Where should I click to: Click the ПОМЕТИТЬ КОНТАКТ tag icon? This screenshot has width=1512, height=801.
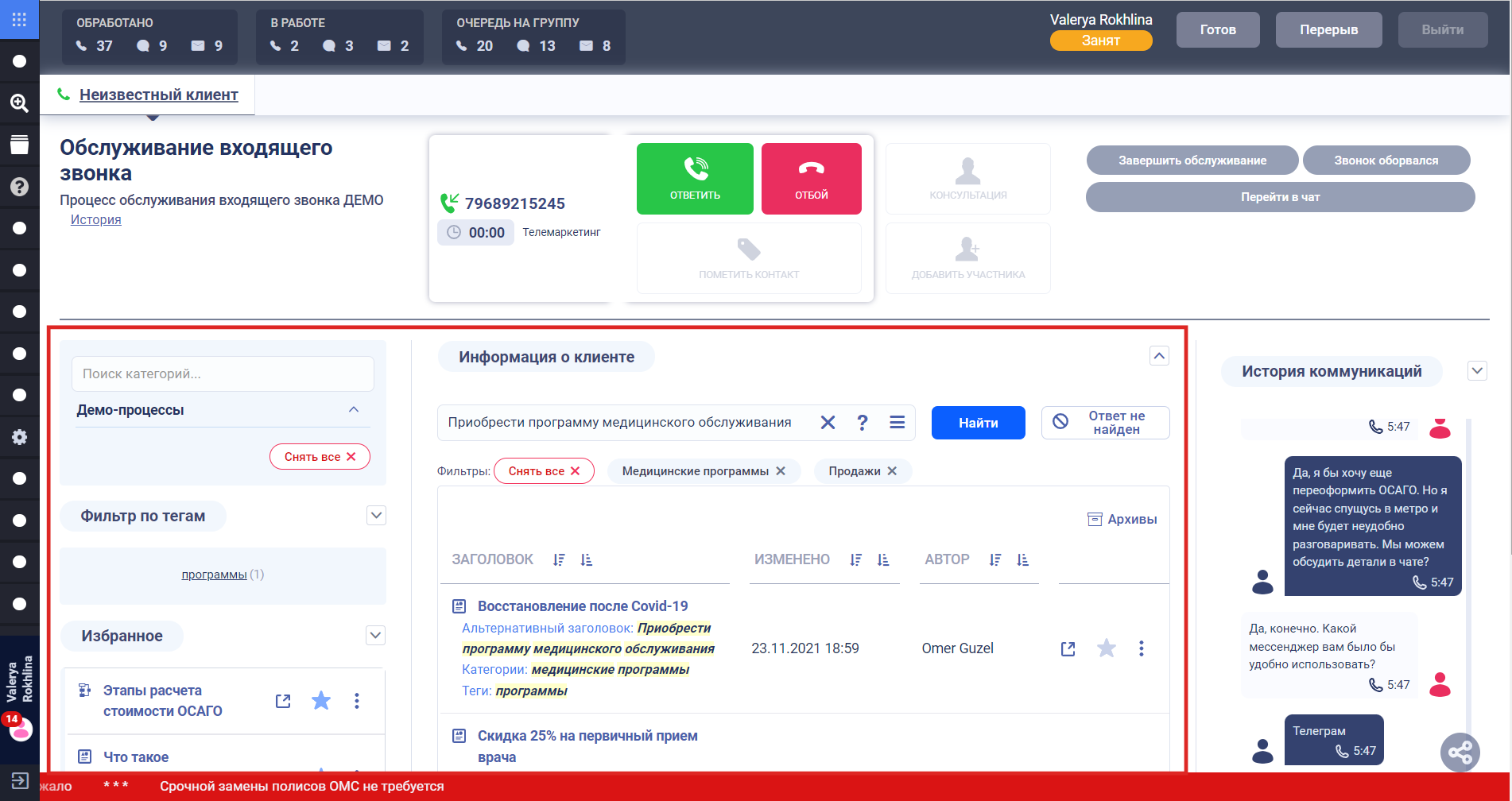[749, 250]
